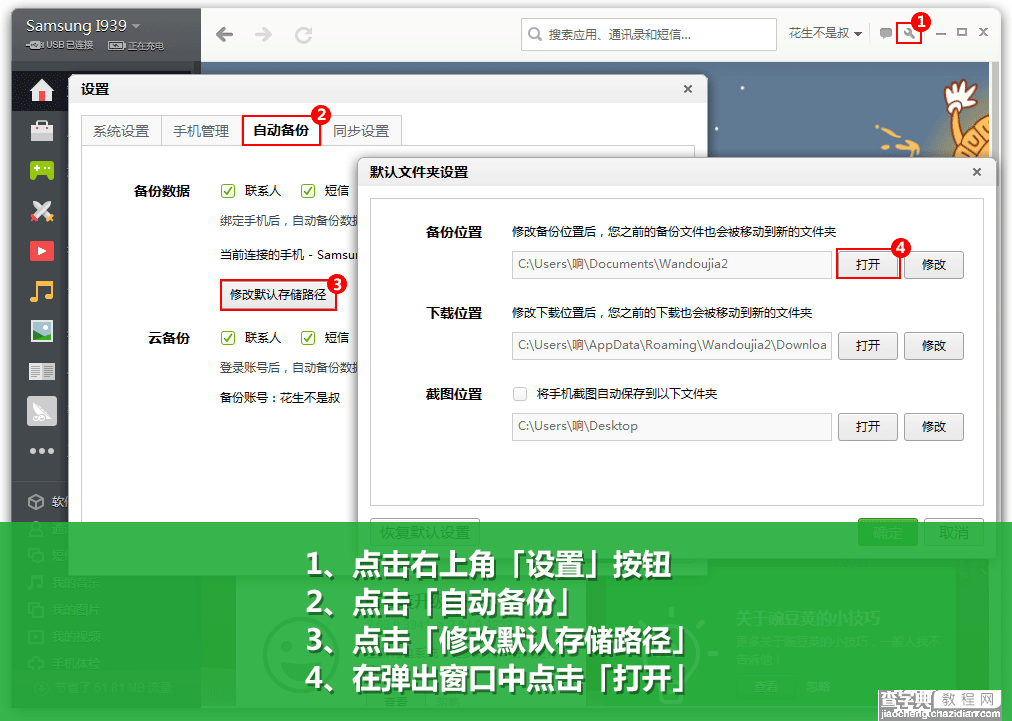
Task: Toggle 联系人 checkbox under 备份数据
Action: point(227,190)
